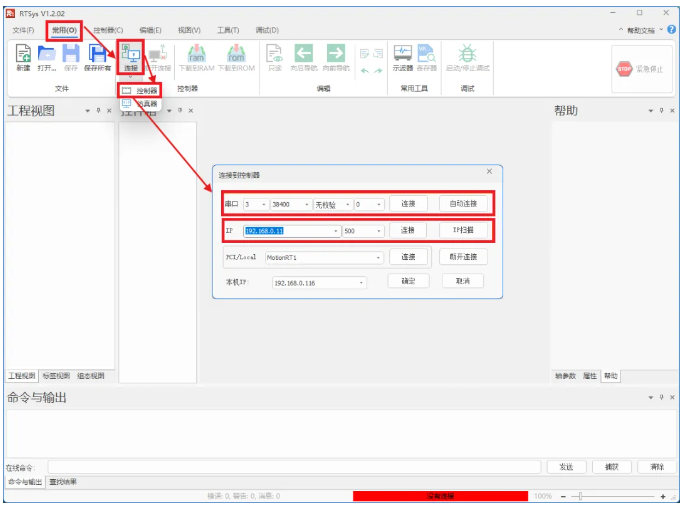Click the small redo arrow in 编辑 group

[378, 70]
